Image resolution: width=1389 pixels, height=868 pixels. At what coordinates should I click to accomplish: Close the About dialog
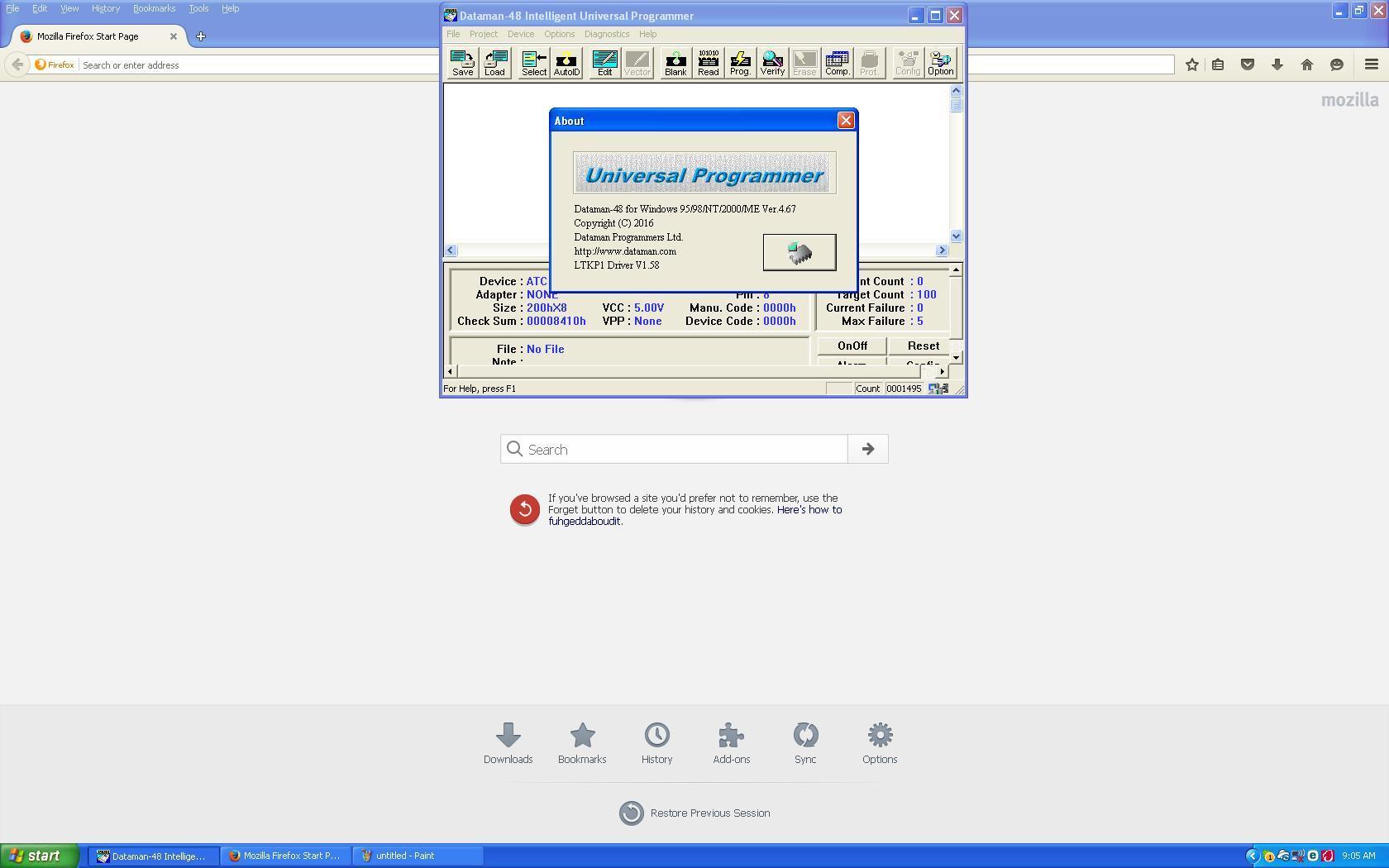tap(846, 121)
